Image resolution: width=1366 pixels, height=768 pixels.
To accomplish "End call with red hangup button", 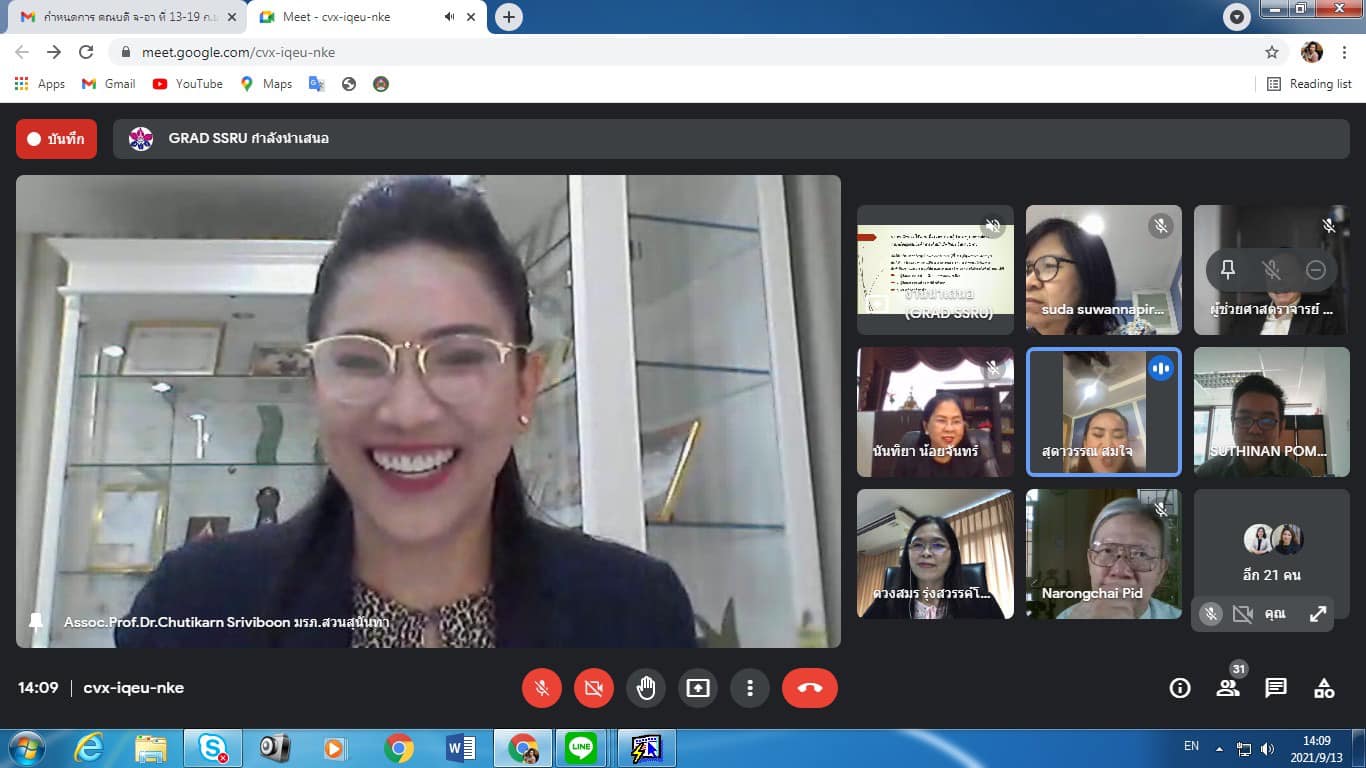I will point(809,688).
